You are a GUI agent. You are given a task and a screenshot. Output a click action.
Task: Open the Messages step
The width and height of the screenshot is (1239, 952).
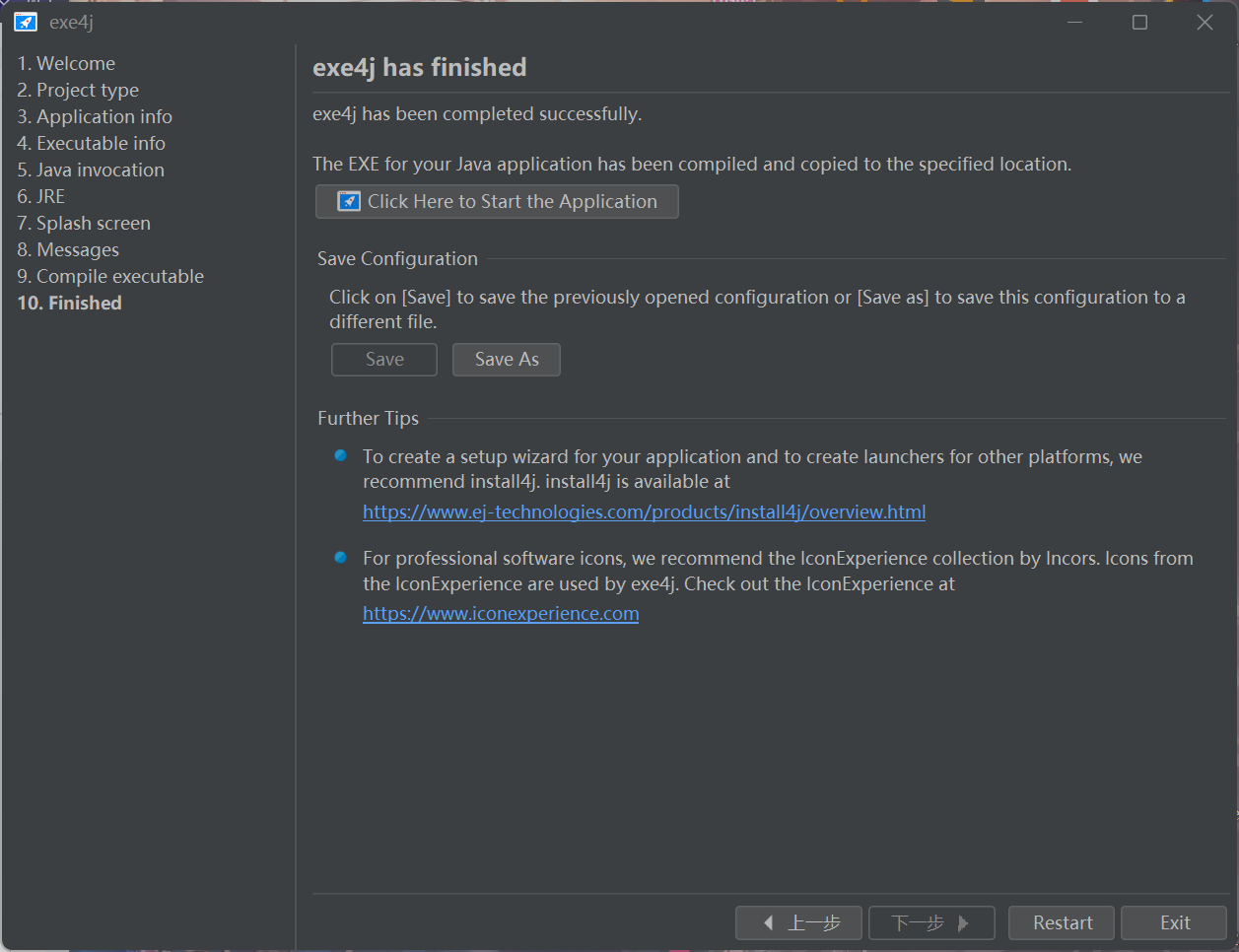click(x=68, y=249)
